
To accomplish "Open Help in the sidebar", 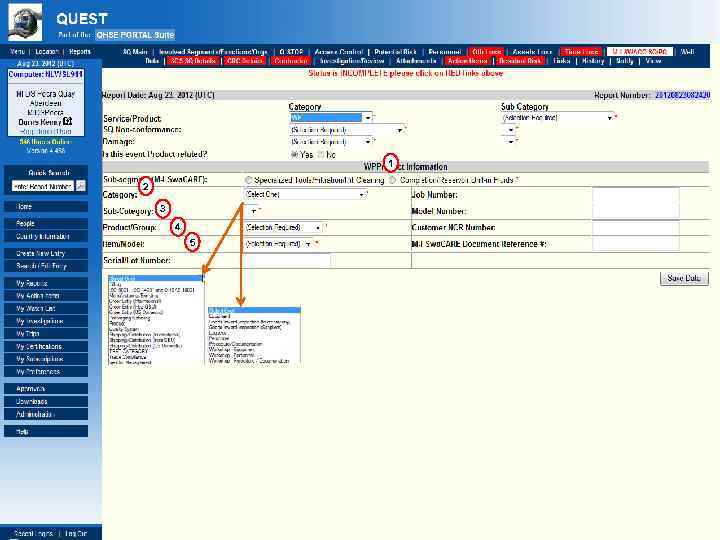I will coord(46,431).
